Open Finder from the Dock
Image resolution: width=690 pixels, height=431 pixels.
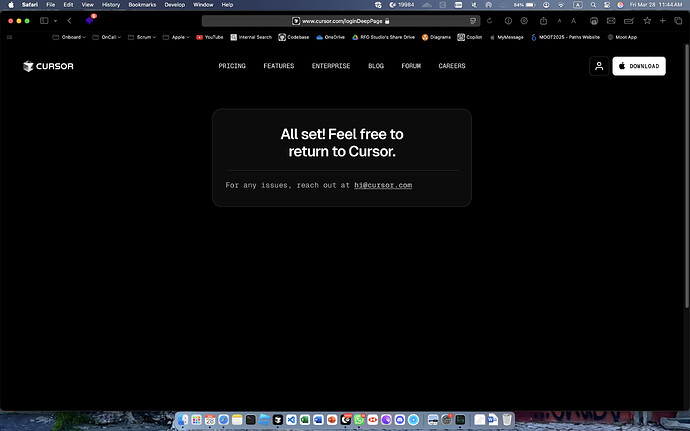tap(183, 420)
